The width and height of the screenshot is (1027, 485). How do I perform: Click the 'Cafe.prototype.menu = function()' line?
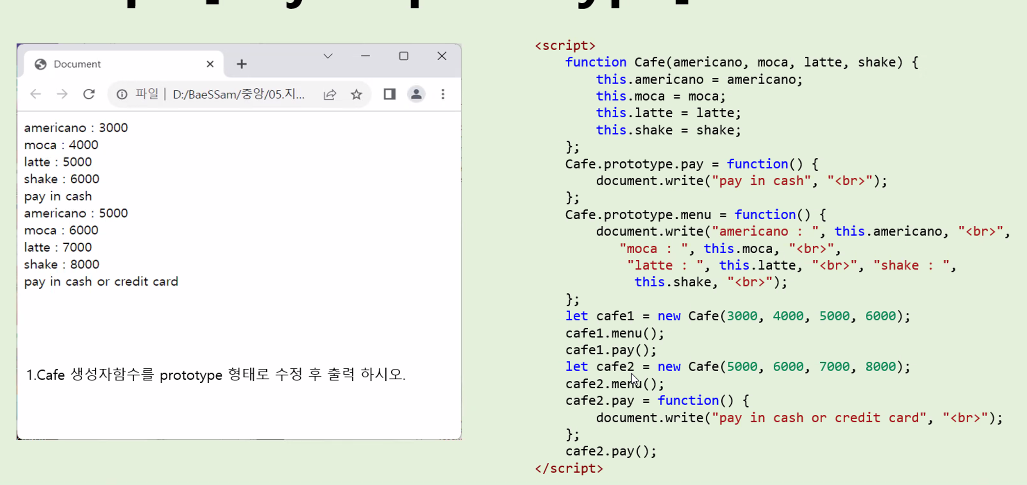tap(696, 214)
